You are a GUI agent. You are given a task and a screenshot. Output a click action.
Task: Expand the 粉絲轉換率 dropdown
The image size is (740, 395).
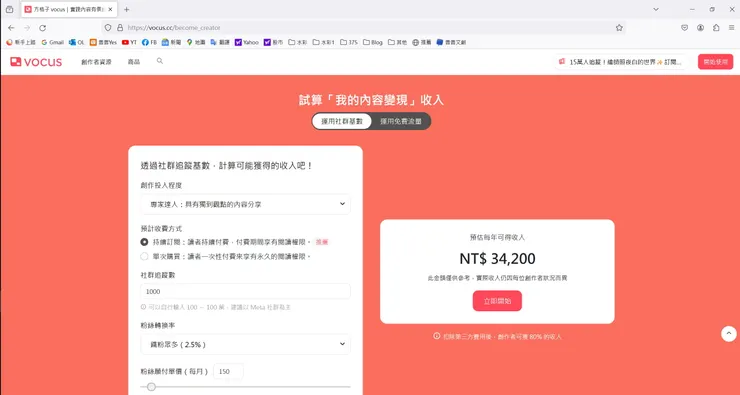pos(245,345)
